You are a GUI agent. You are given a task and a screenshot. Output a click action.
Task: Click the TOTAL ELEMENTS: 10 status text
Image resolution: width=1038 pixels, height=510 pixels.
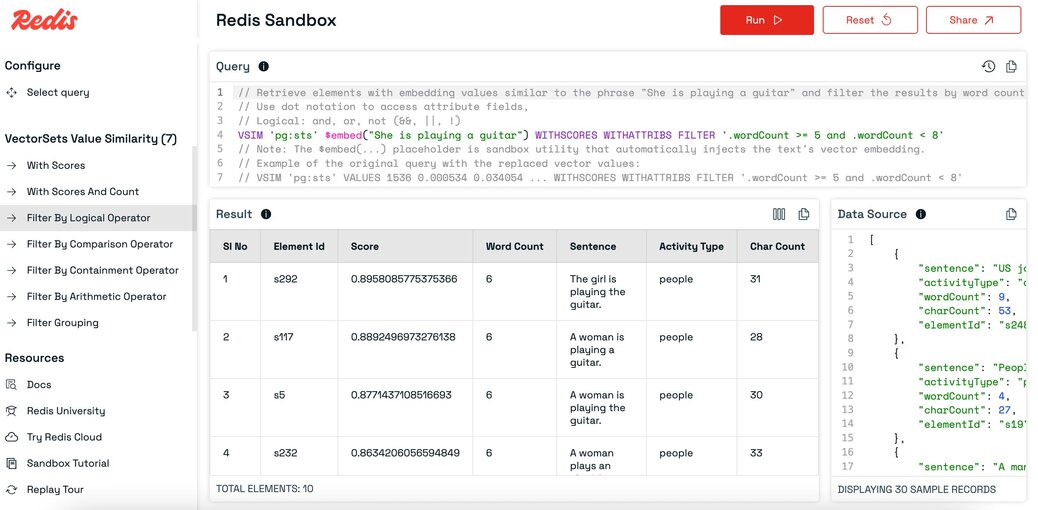(x=265, y=489)
